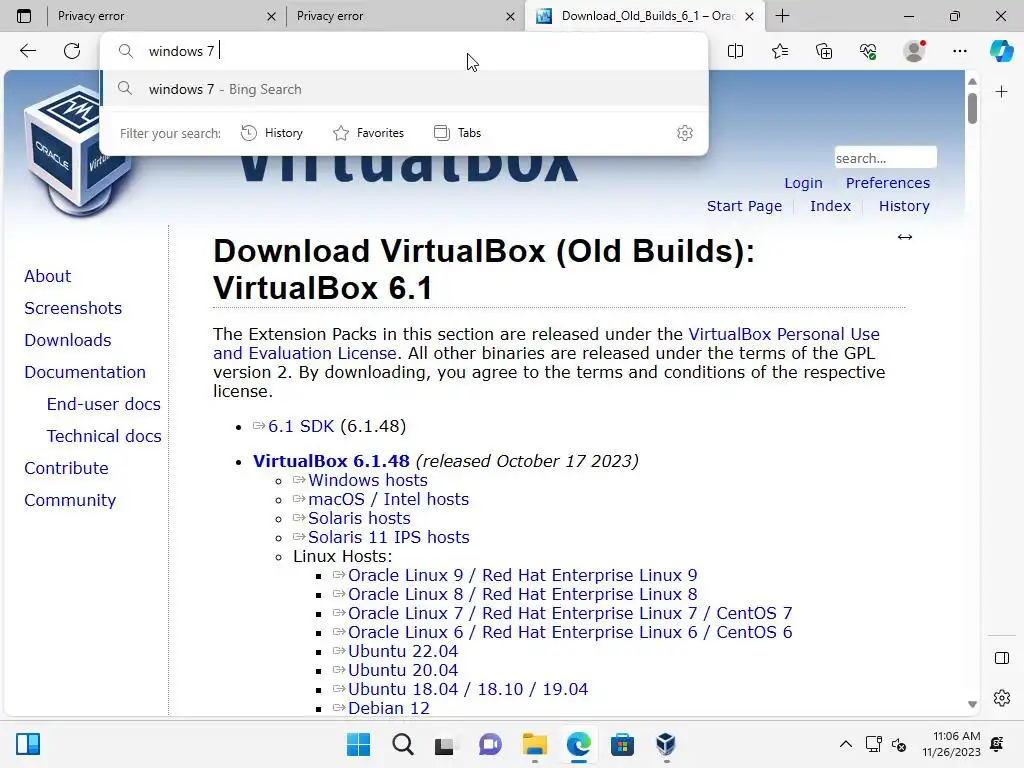Open the Index link
The image size is (1024, 768).
830,206
